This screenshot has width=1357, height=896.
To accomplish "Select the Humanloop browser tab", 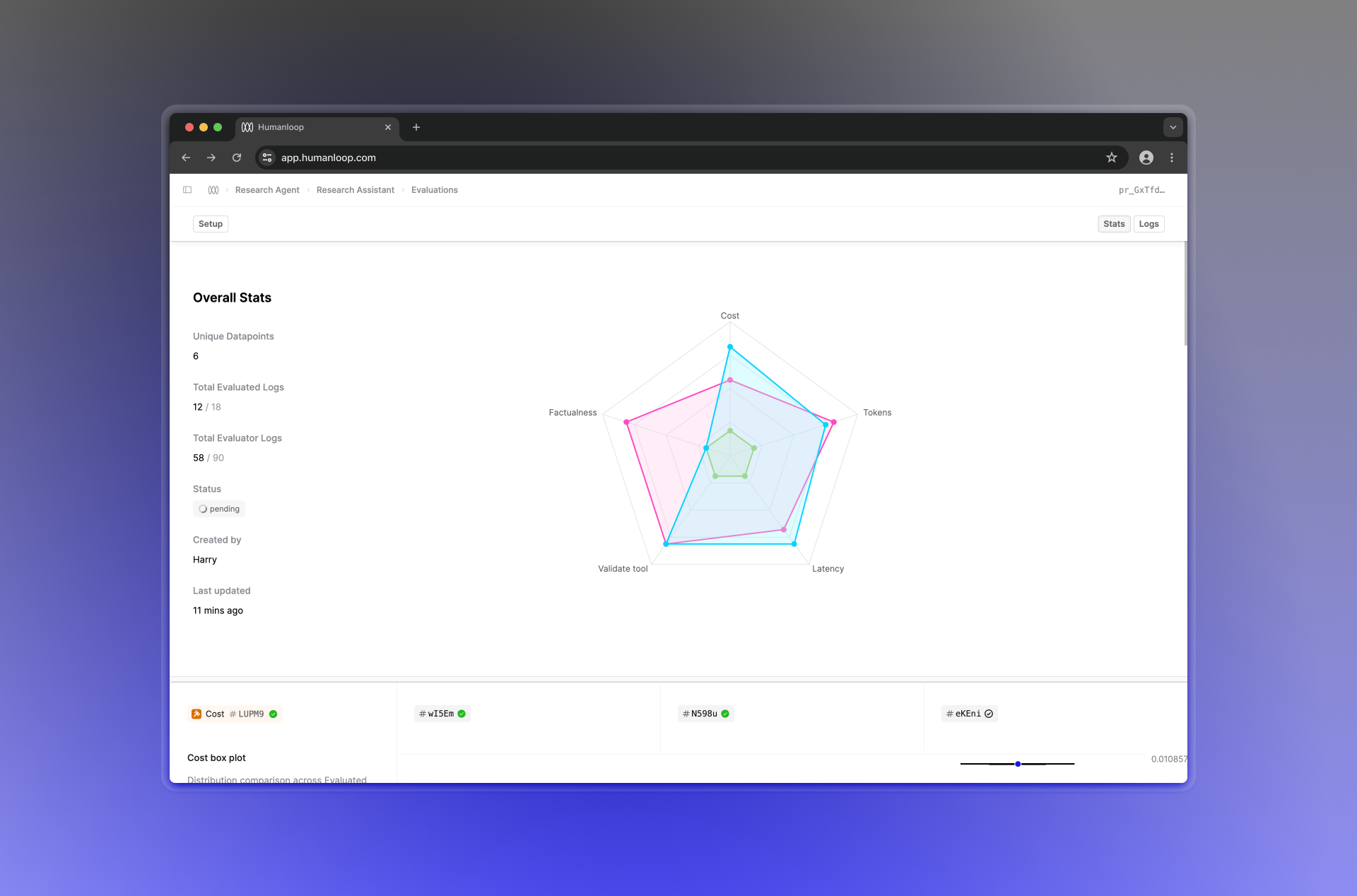I will pyautogui.click(x=317, y=127).
